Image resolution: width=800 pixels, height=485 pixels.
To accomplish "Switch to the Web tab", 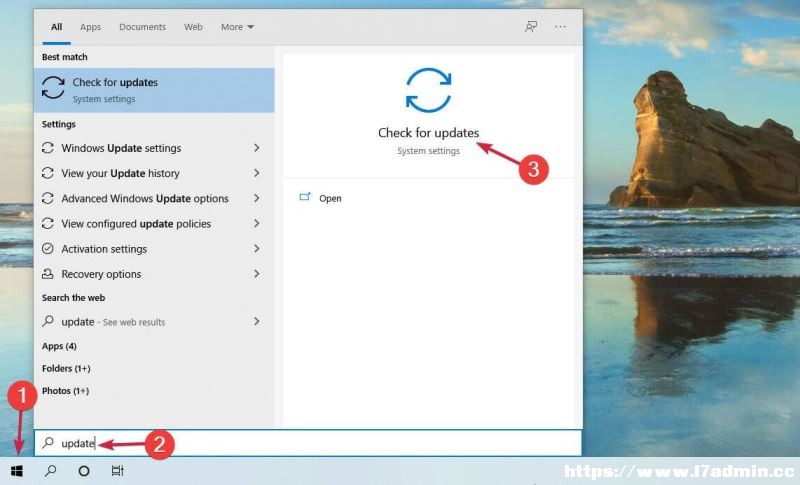I will coord(193,27).
